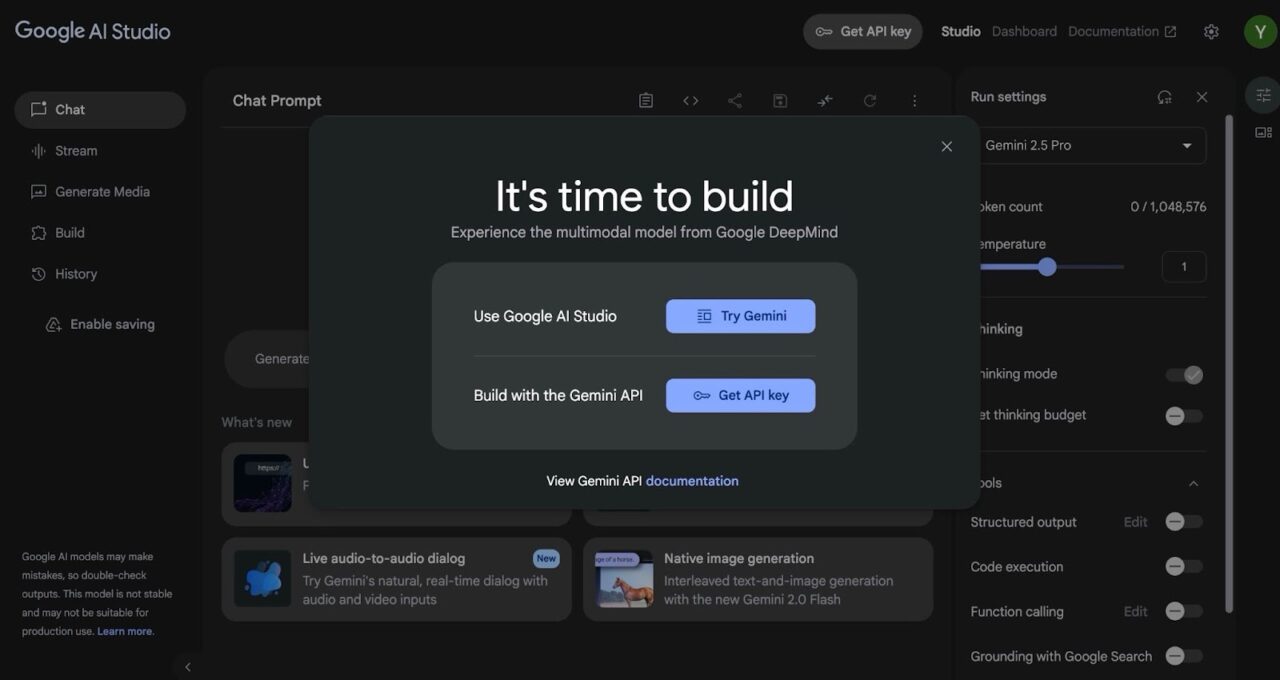Open the settings gear icon

tap(1211, 31)
